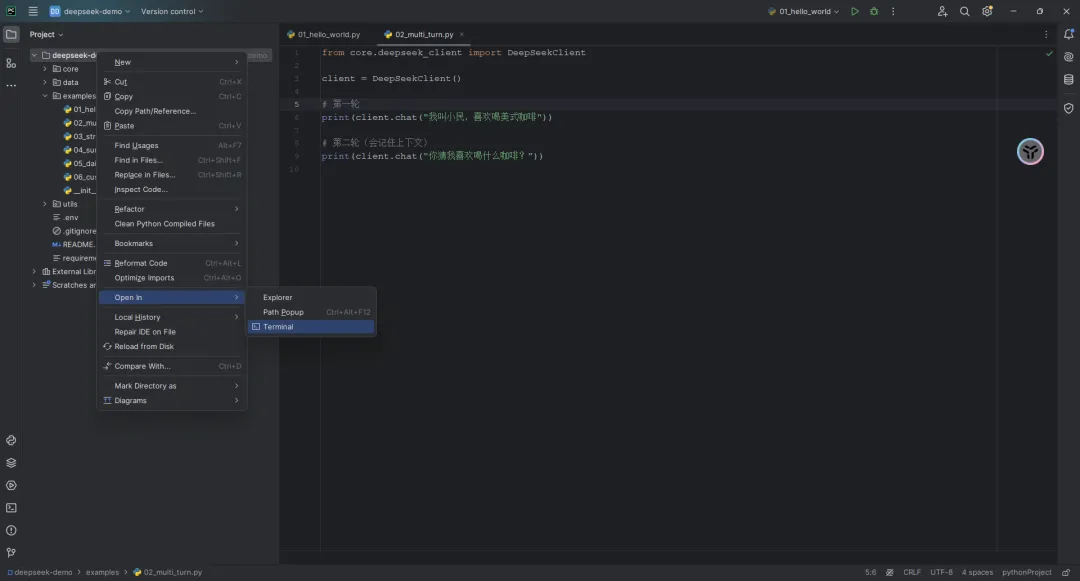Image resolution: width=1080 pixels, height=581 pixels.
Task: Click the pencil icon in the status bar
Action: 890,573
